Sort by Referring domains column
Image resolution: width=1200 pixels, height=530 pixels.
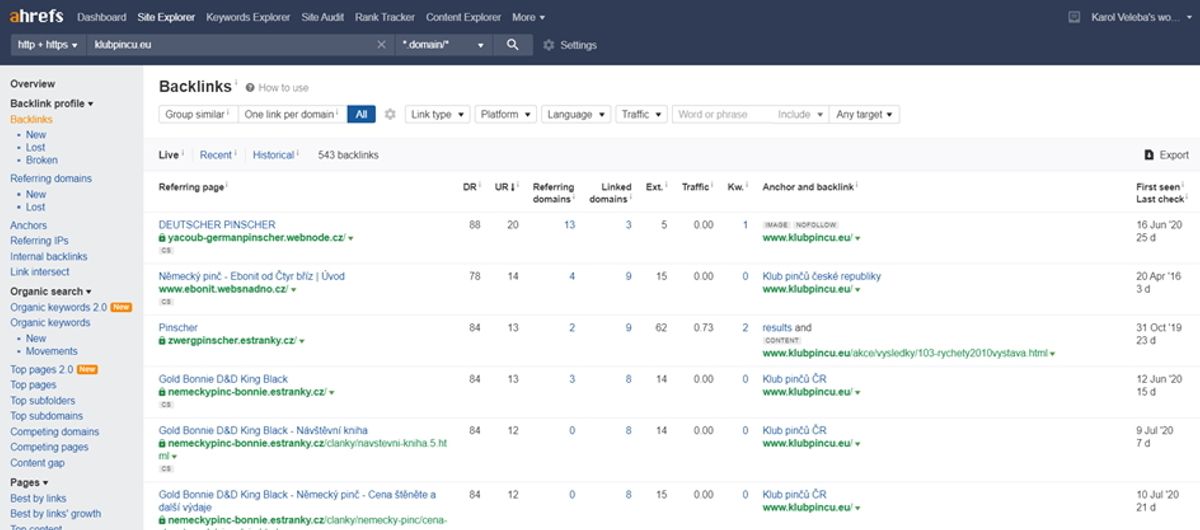[x=554, y=193]
